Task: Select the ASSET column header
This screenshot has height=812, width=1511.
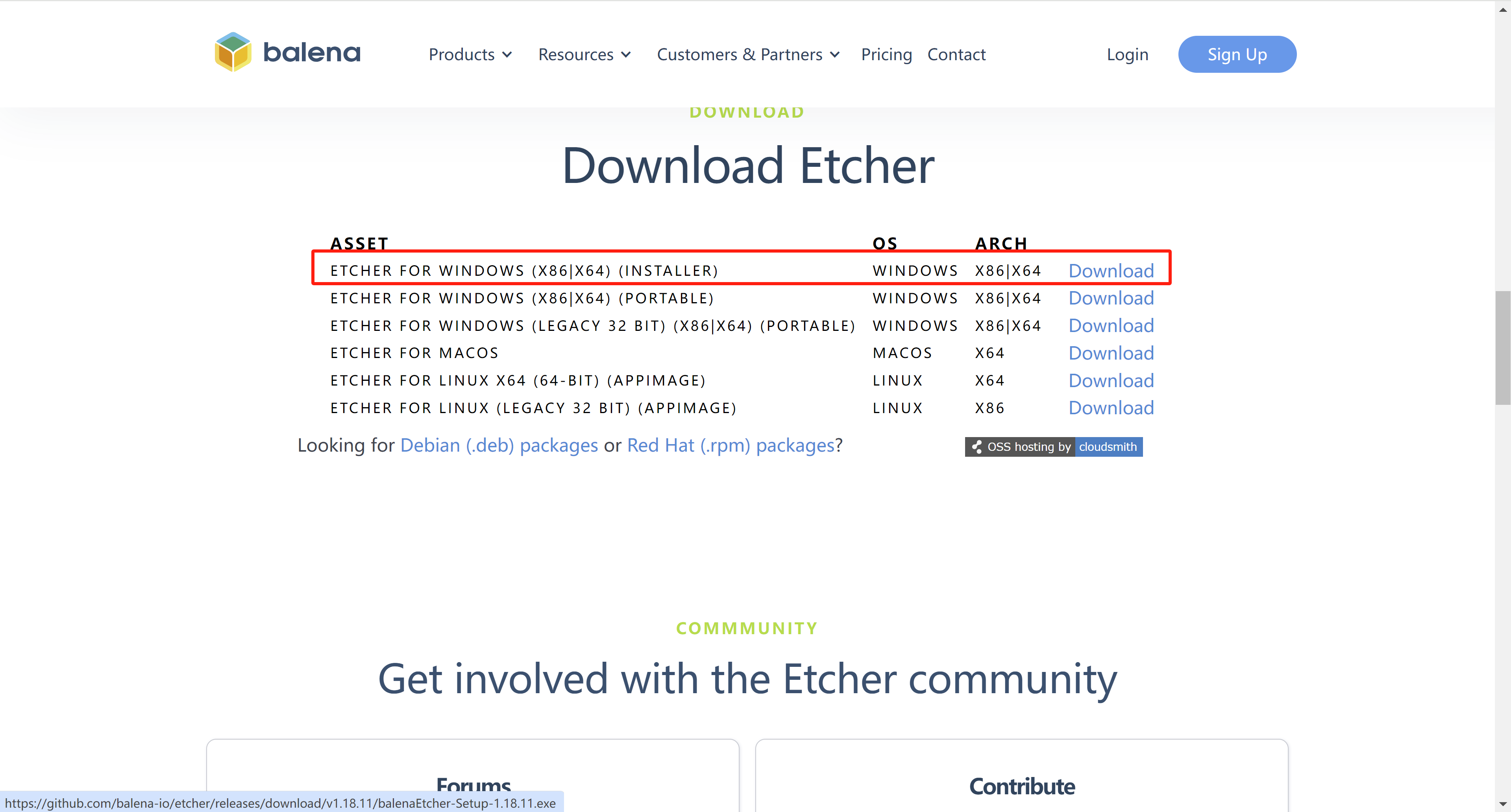Action: [359, 244]
